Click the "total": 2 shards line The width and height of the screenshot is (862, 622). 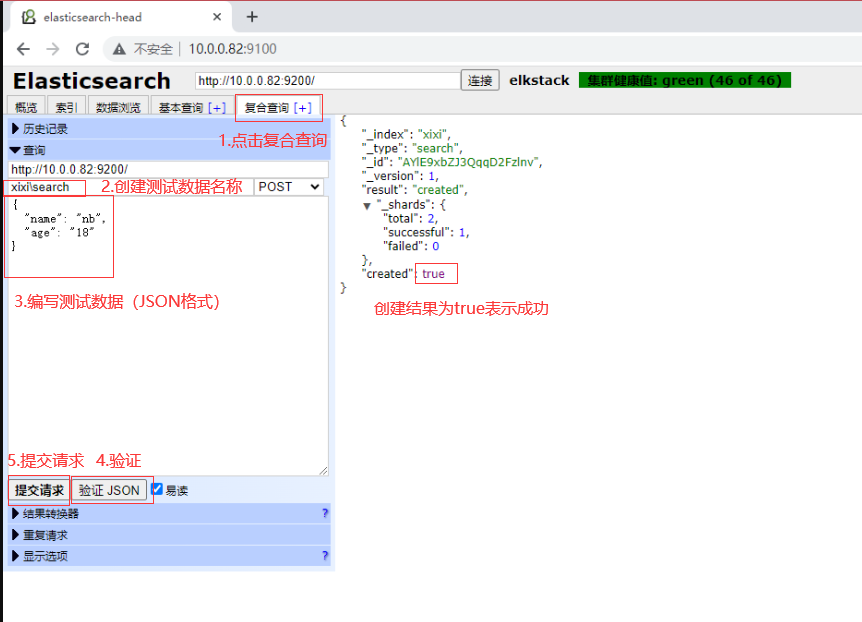(410, 218)
